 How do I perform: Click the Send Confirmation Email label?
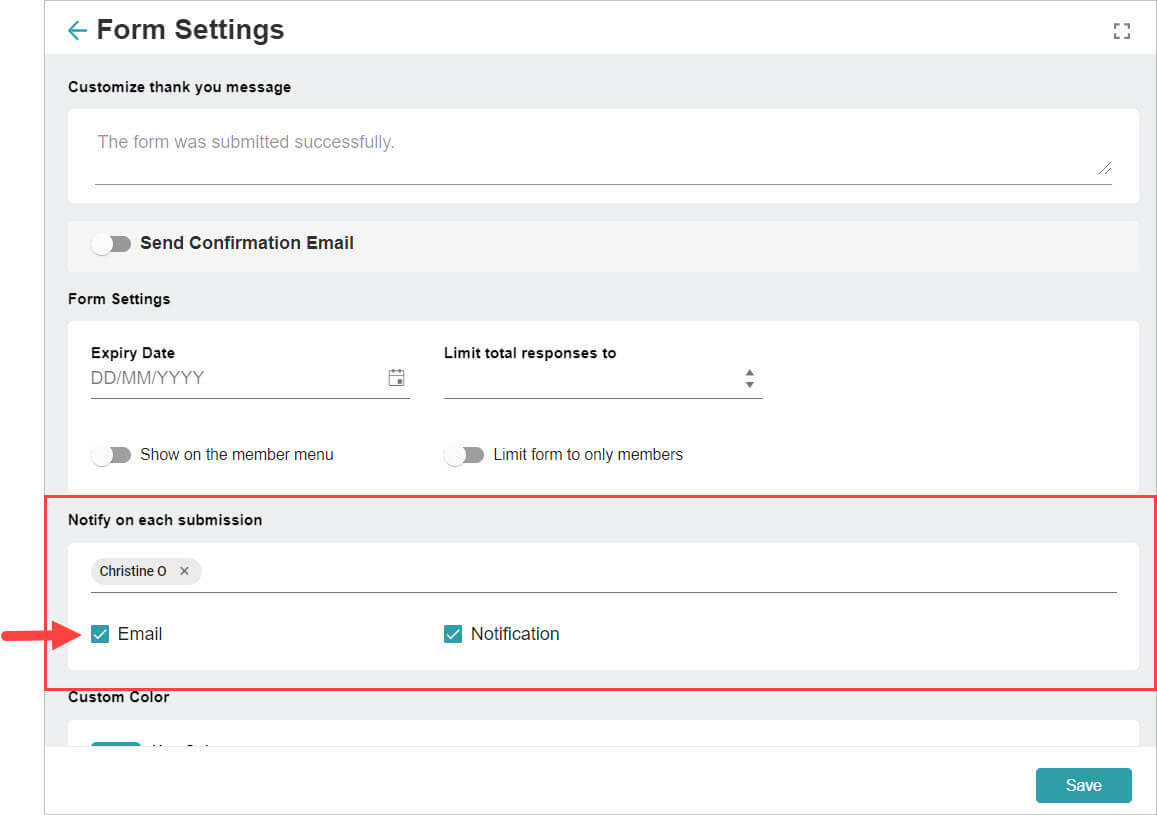247,243
